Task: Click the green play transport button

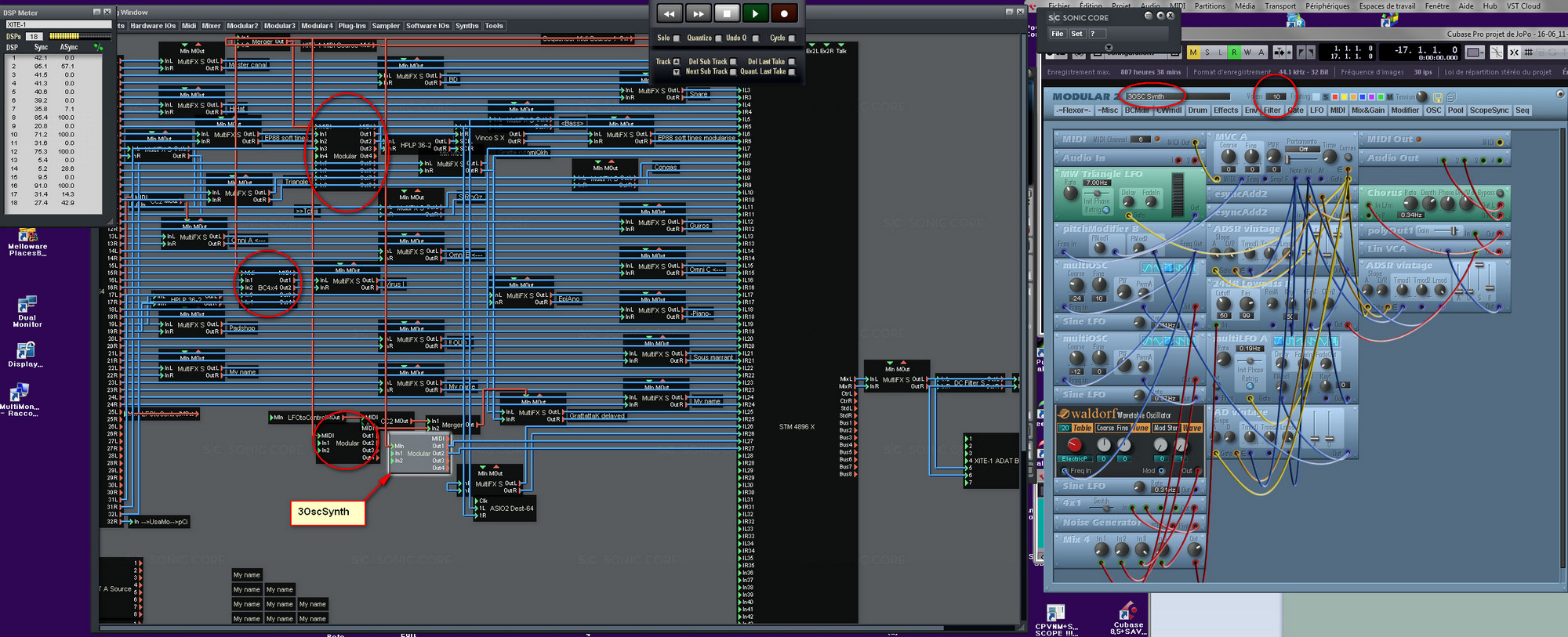Action: (x=755, y=13)
